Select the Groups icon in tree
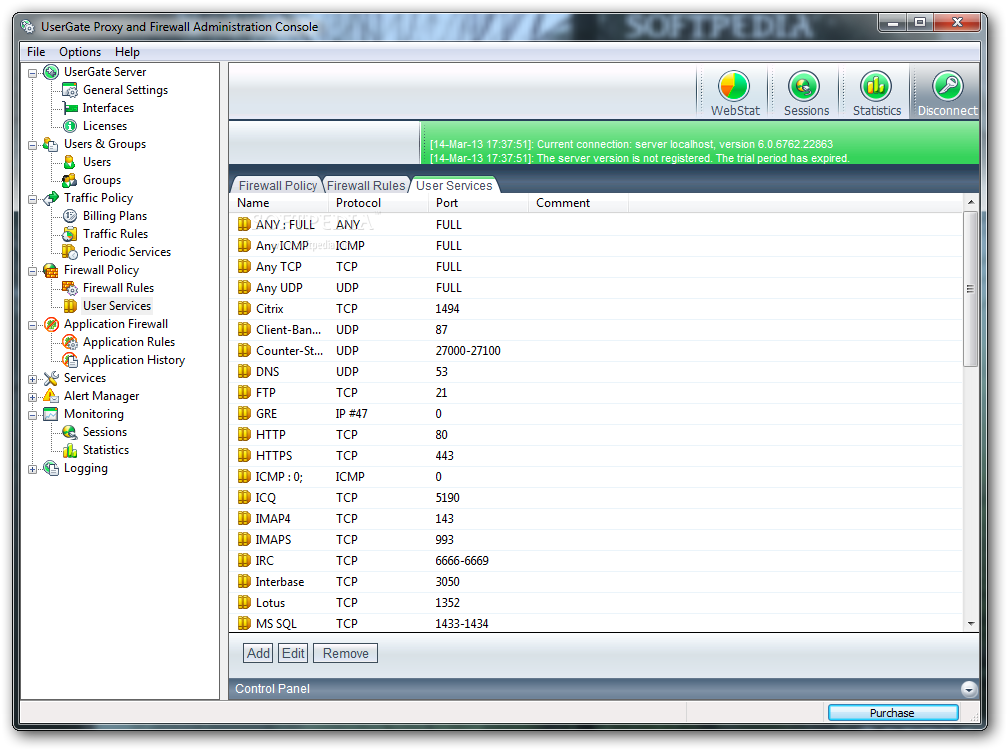Viewport: 1008px width, 751px height. pos(70,180)
